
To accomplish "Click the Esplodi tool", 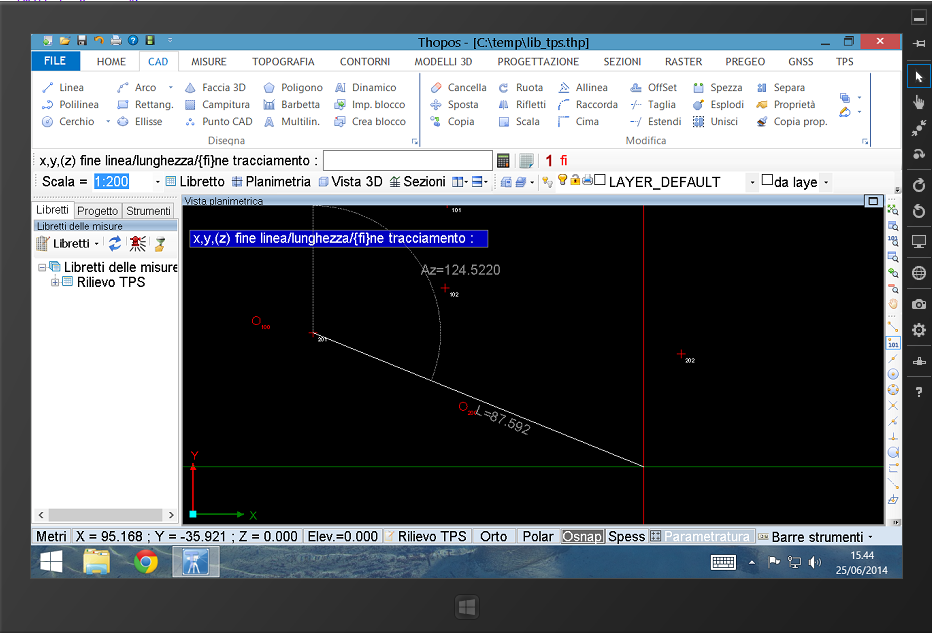I will point(718,105).
